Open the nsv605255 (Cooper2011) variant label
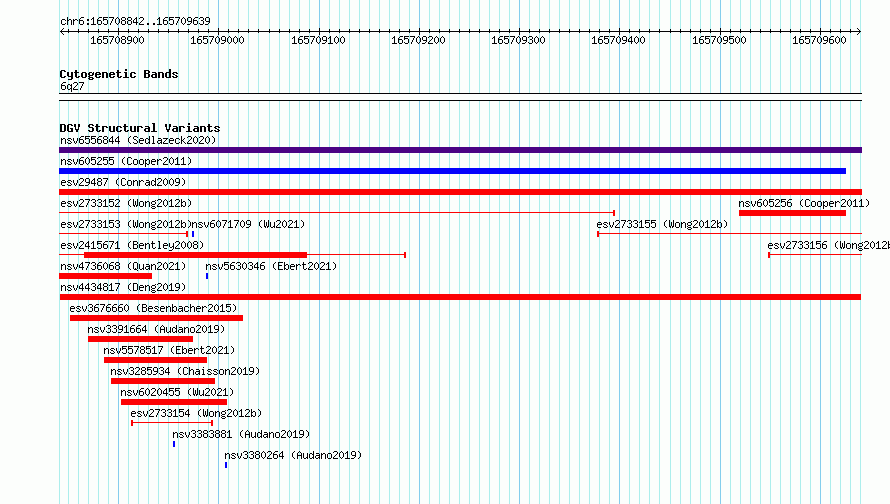Image resolution: width=890 pixels, height=504 pixels. (126, 161)
